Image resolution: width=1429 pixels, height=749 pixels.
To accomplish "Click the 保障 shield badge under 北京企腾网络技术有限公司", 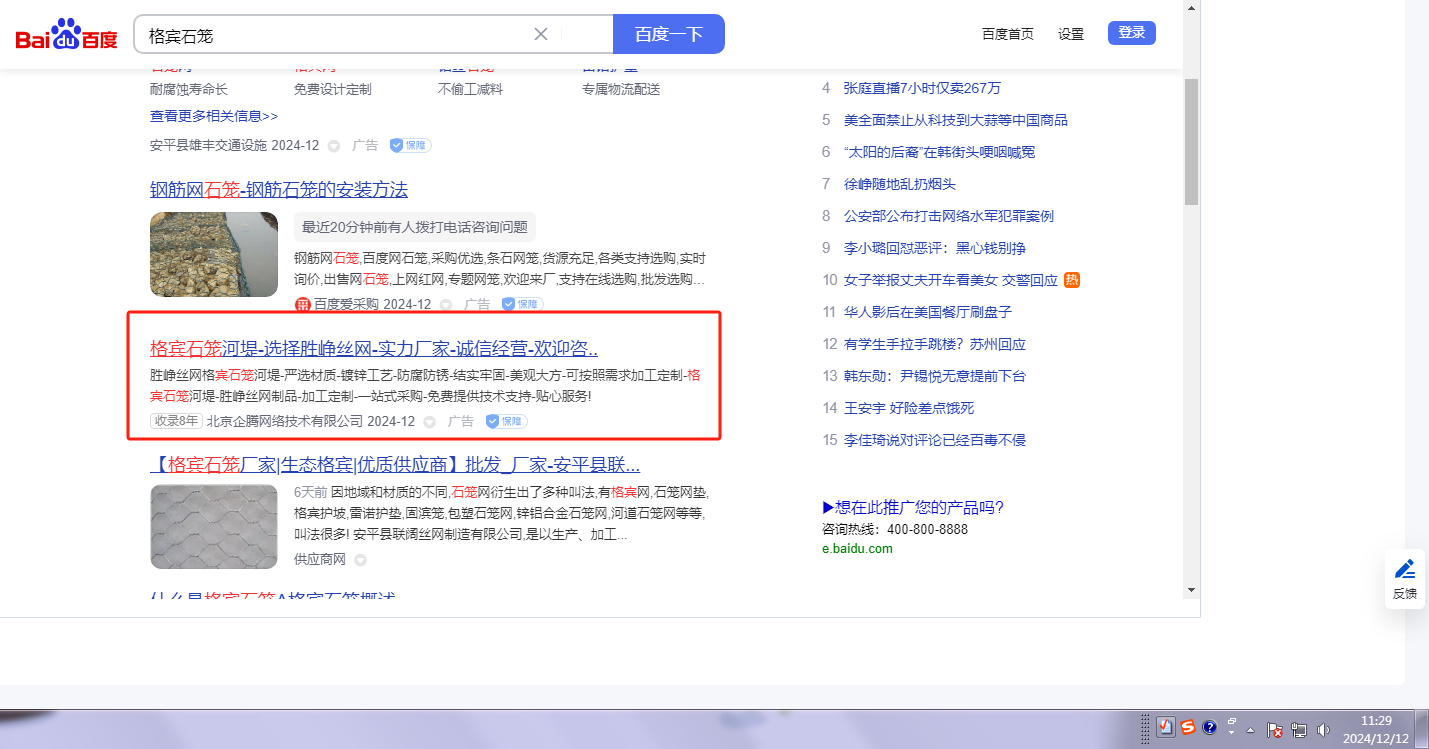I will tap(506, 422).
